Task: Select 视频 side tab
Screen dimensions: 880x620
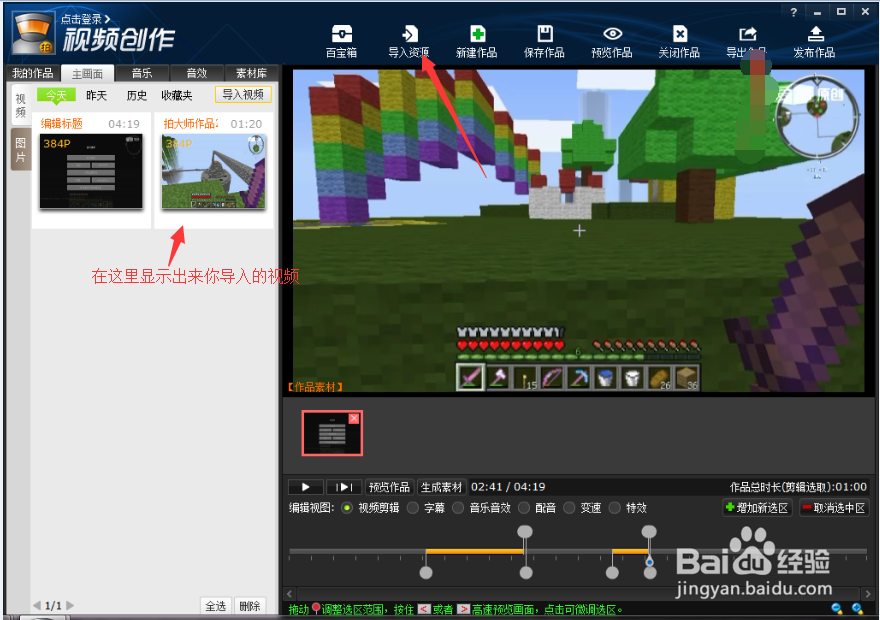Action: coord(20,105)
